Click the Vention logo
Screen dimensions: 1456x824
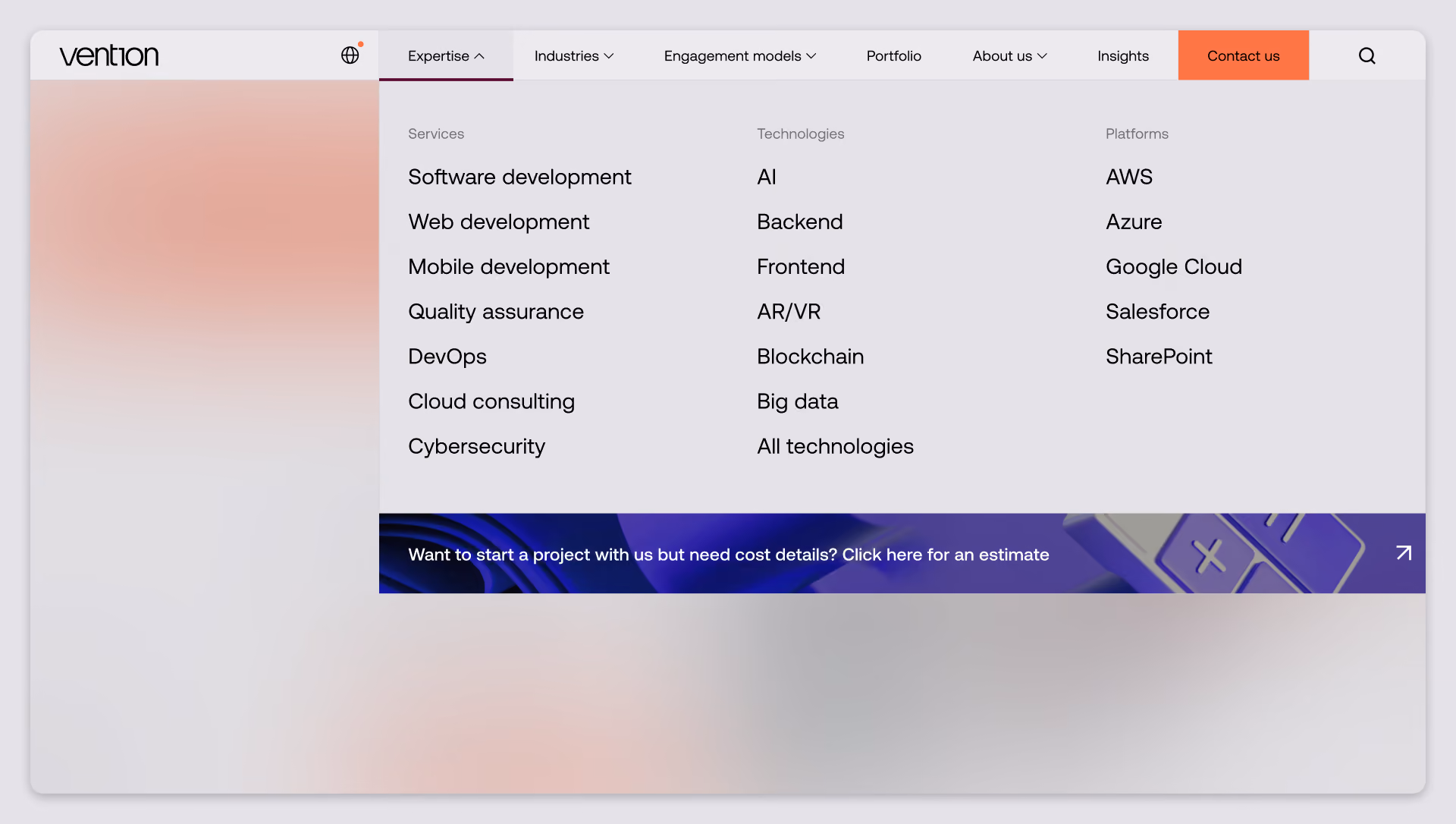(x=109, y=55)
